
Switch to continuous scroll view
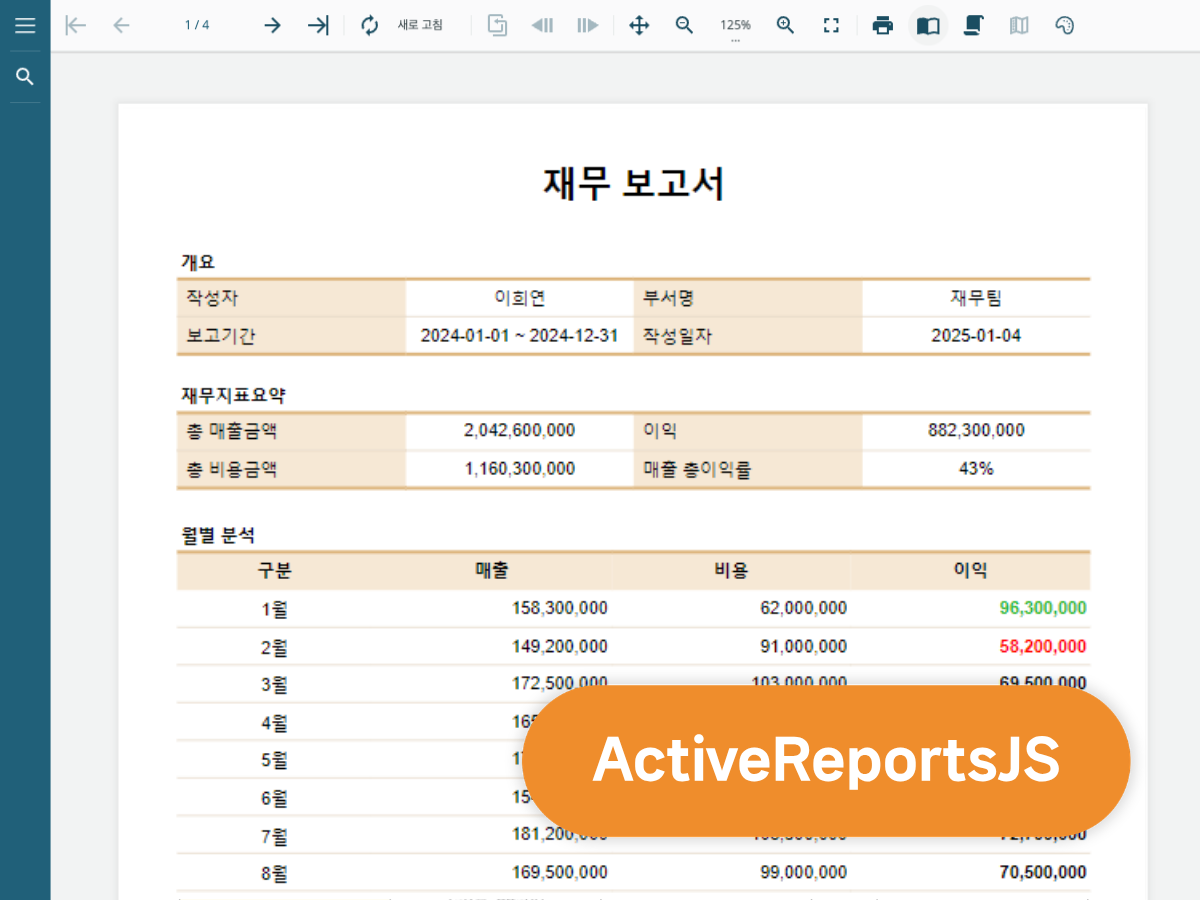click(x=973, y=25)
